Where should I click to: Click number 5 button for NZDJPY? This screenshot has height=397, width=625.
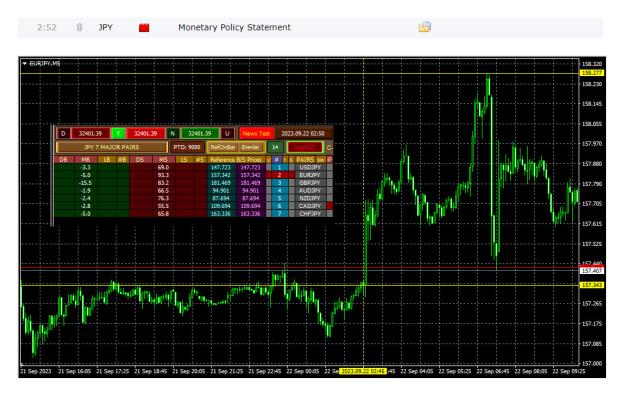tap(279, 198)
